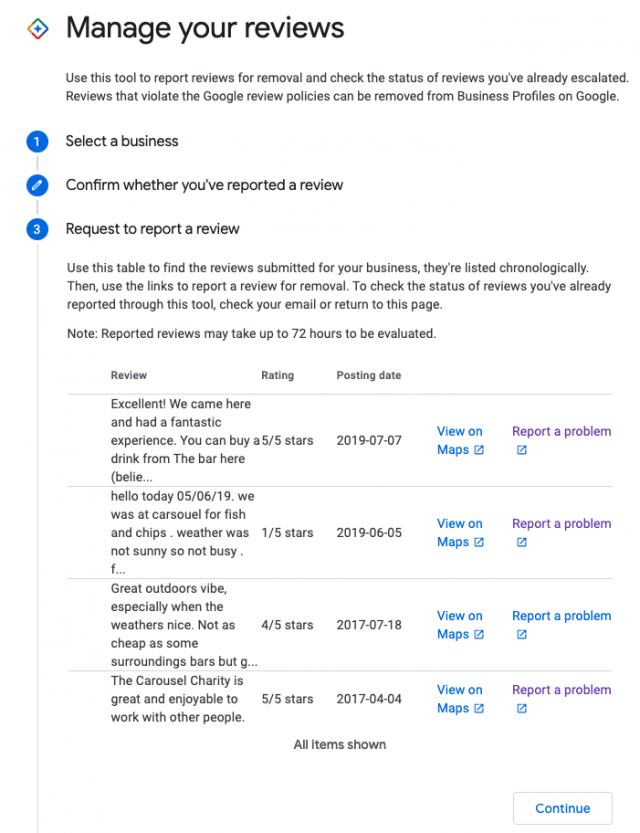Report a problem on the 2019-07-07 review

[561, 431]
